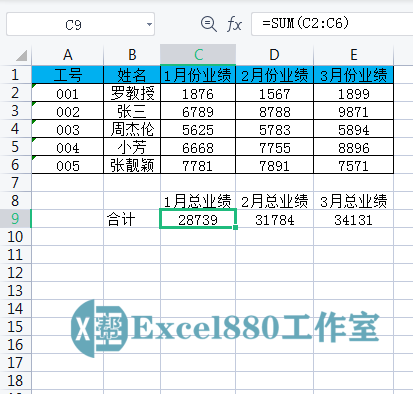Click label cell 2月总业绩
This screenshot has height=394, width=413.
(274, 201)
